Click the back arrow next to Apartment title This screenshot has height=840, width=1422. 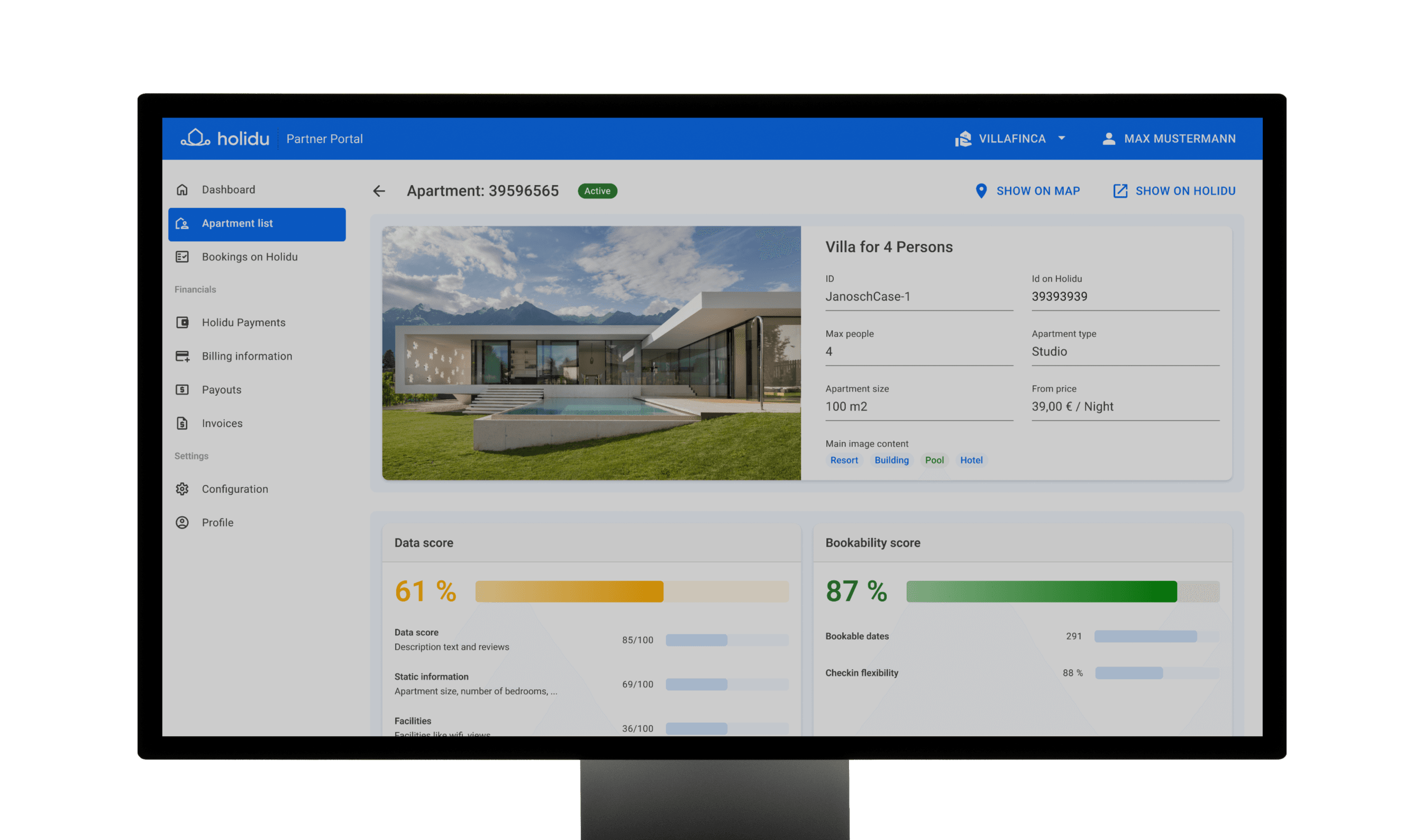click(379, 191)
